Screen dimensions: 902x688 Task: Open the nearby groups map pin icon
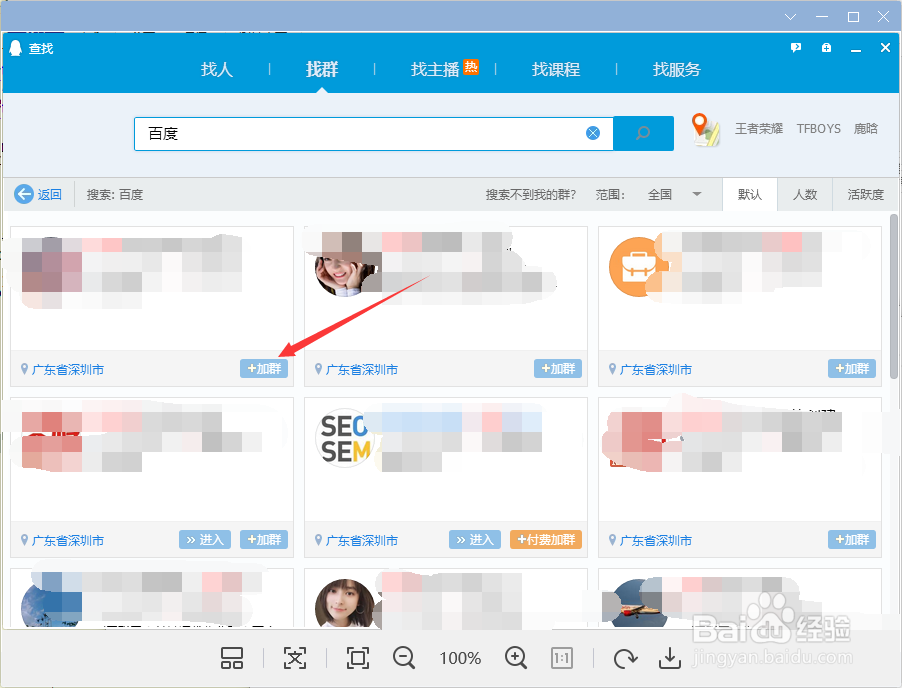(x=705, y=129)
